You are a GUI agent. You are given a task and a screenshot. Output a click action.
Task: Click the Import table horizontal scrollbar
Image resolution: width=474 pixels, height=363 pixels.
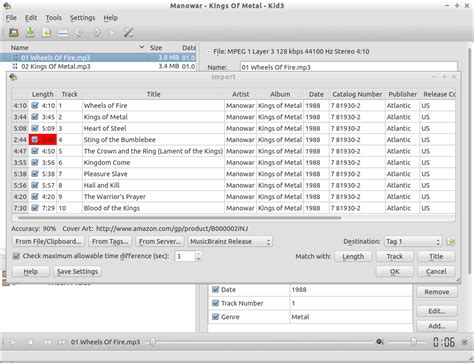180,218
